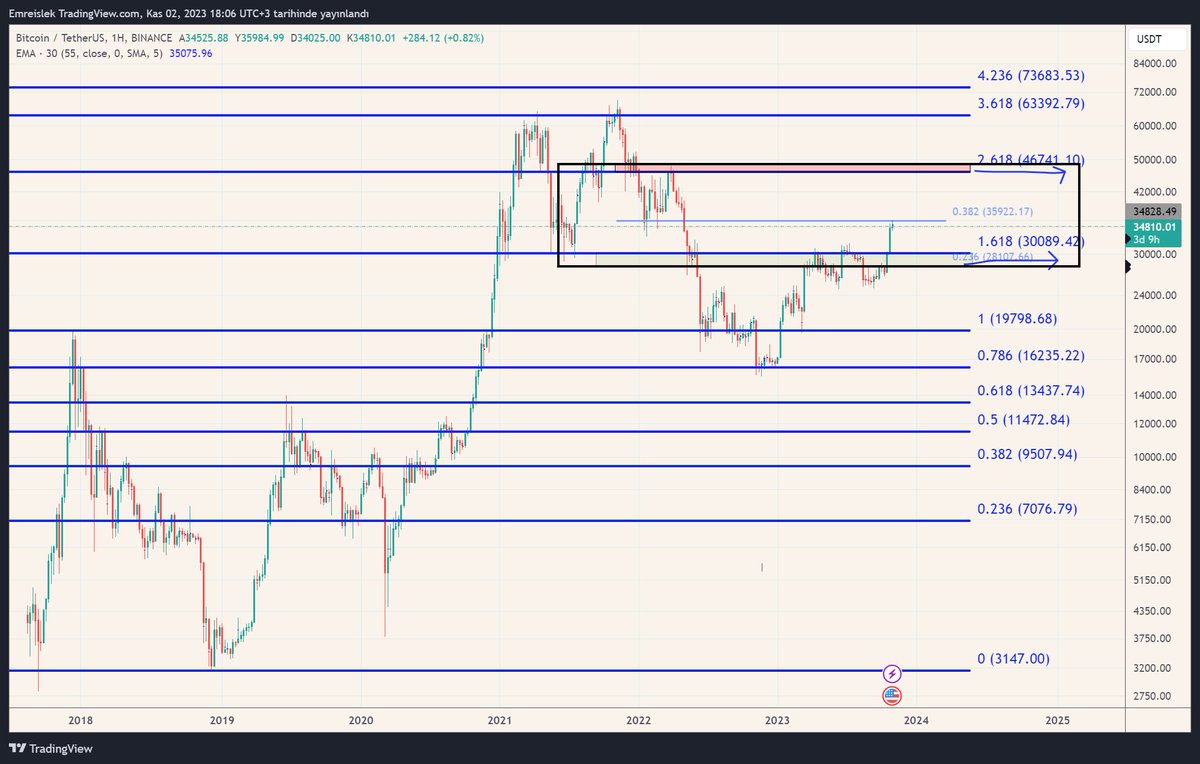Viewport: 1200px width, 764px height.
Task: Click 5150.00 on the price axis
Action: point(1154,580)
